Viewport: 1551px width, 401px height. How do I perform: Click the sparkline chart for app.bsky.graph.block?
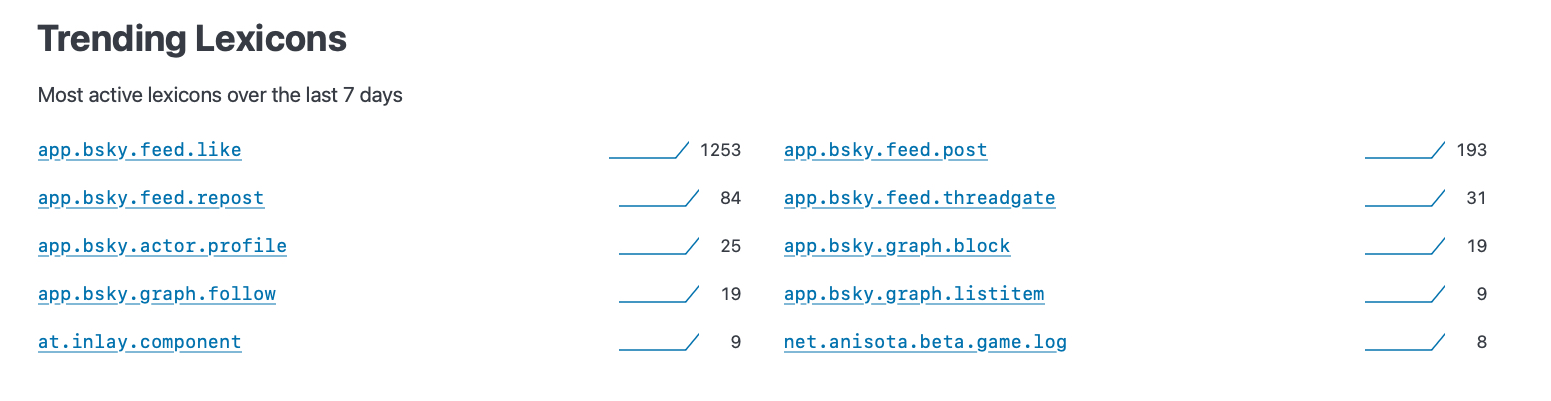pos(1405,247)
